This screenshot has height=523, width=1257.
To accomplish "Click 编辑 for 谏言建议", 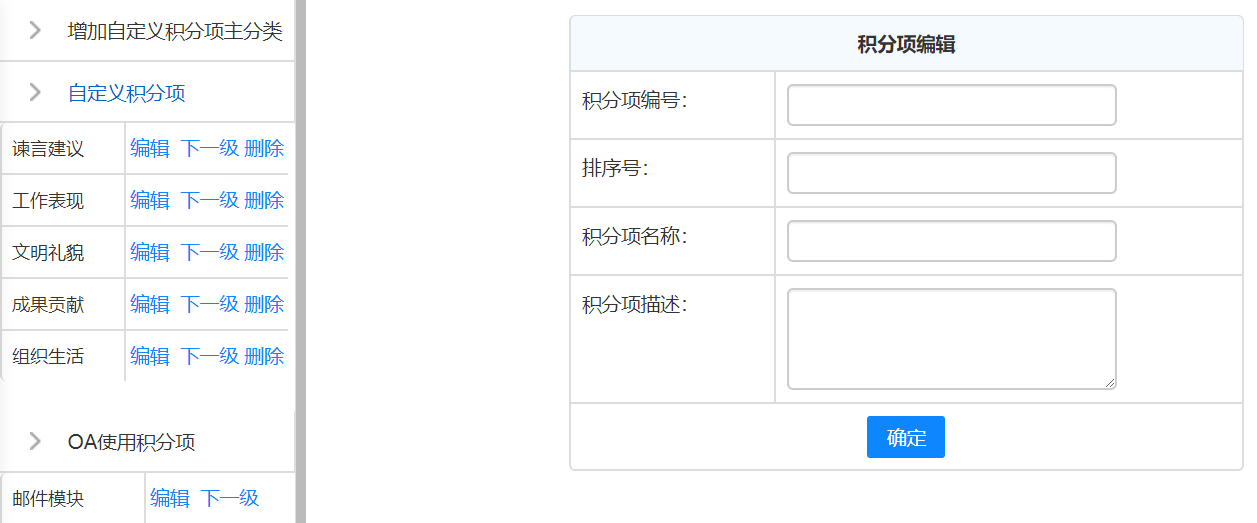I will tap(150, 149).
